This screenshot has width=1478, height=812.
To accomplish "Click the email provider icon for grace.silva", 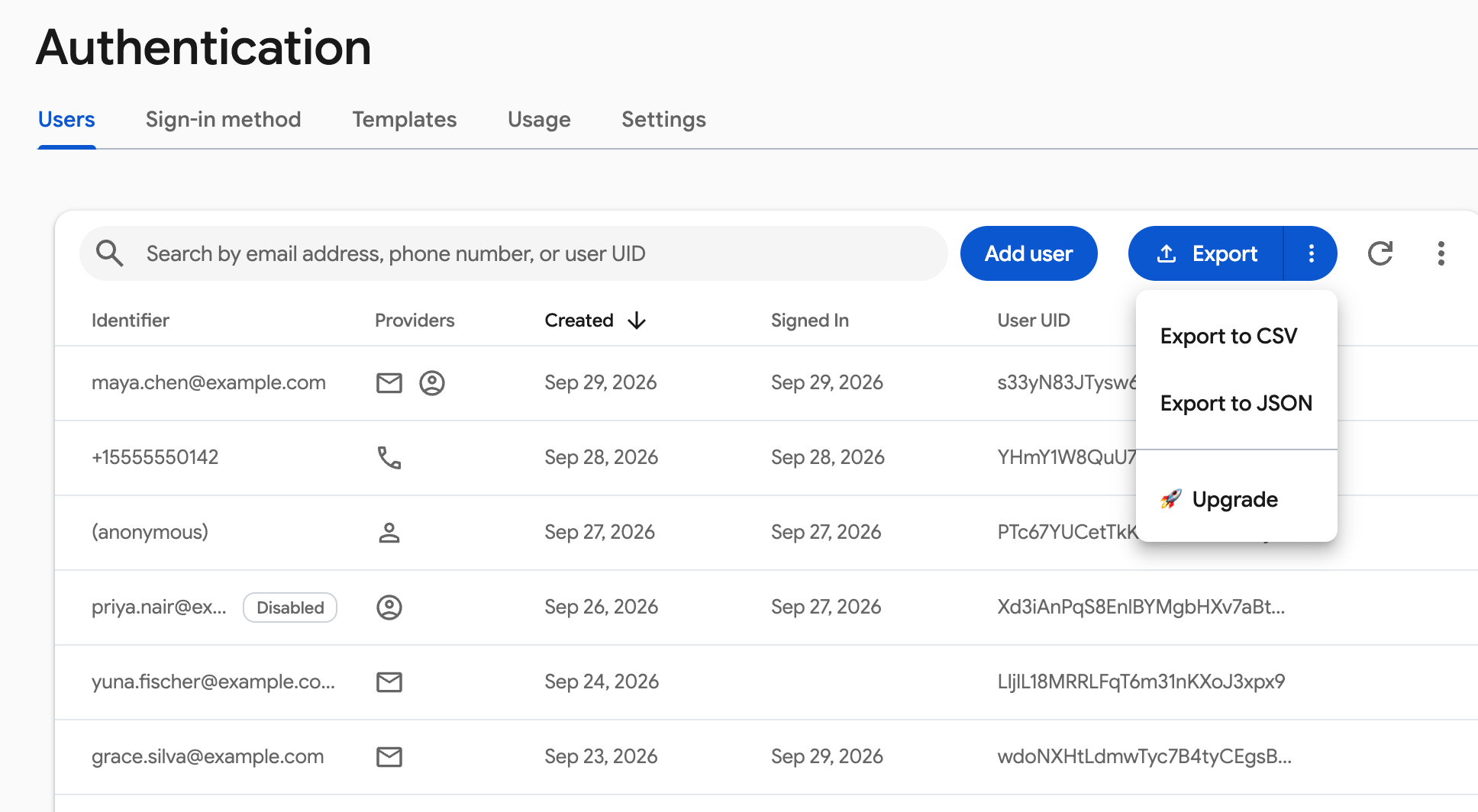I will [x=389, y=756].
